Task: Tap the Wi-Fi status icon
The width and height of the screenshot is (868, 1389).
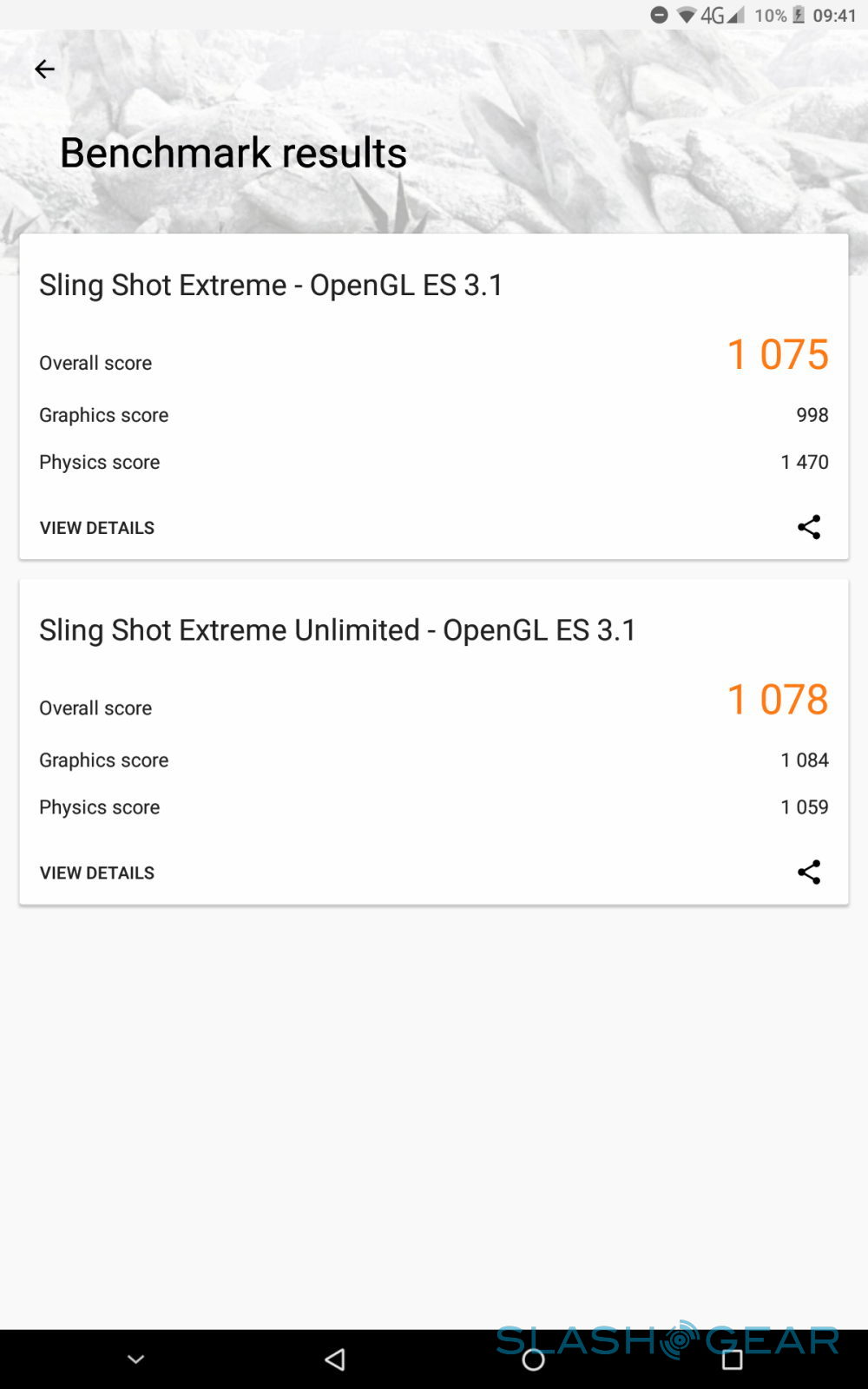Action: pos(687,15)
